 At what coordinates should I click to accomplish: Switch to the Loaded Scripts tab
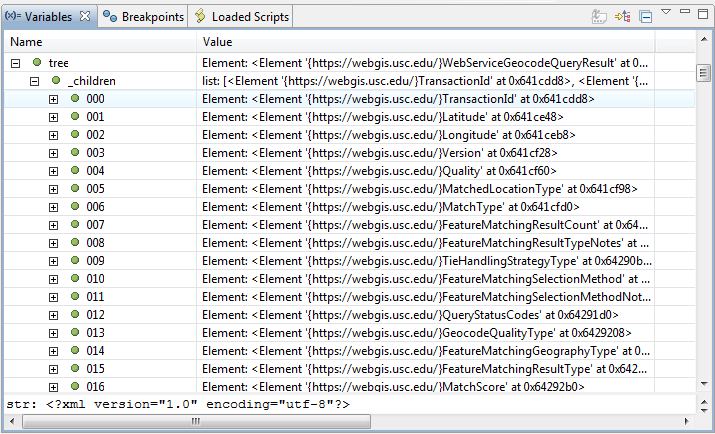click(x=243, y=17)
